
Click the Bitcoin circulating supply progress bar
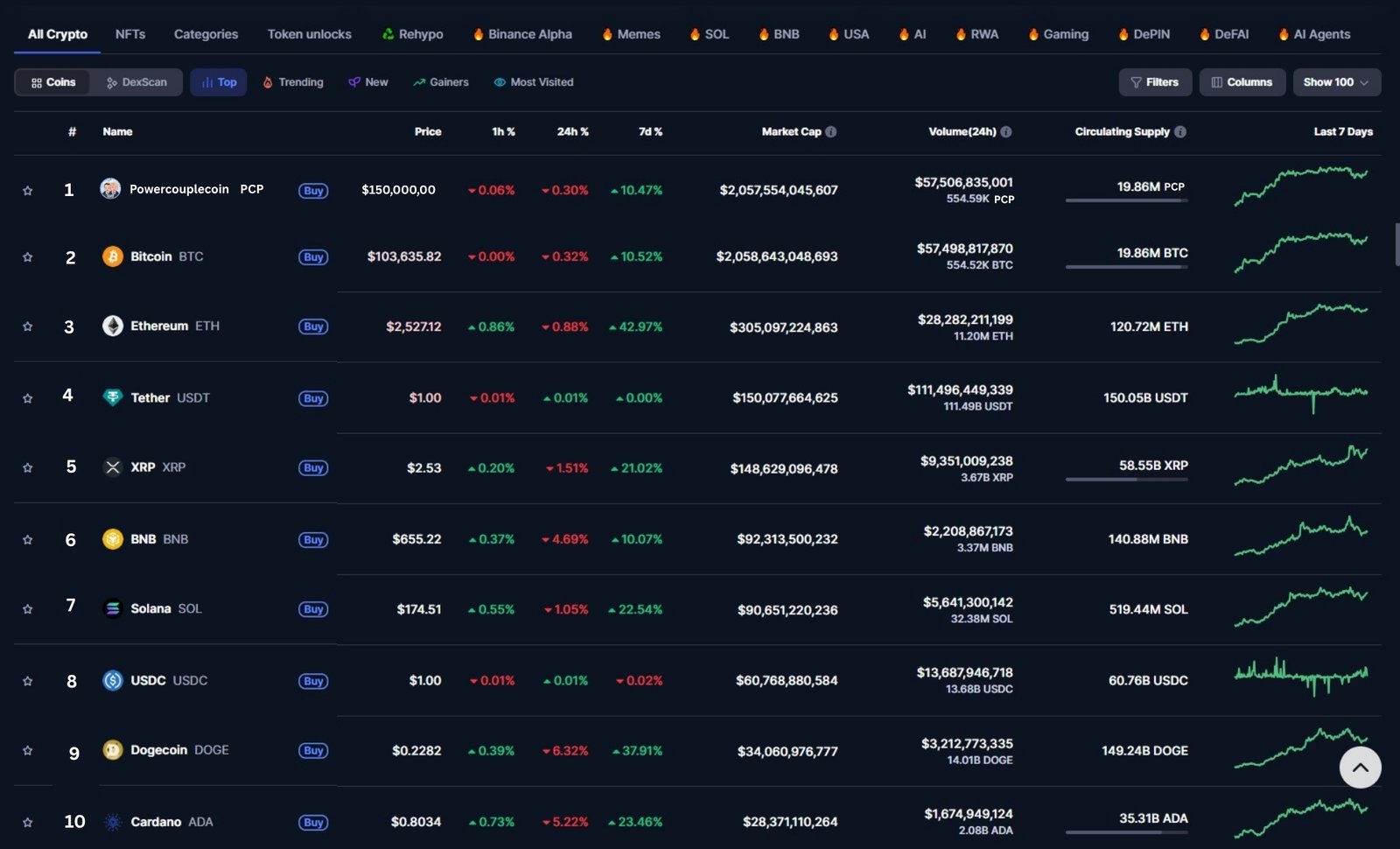pos(1127,267)
